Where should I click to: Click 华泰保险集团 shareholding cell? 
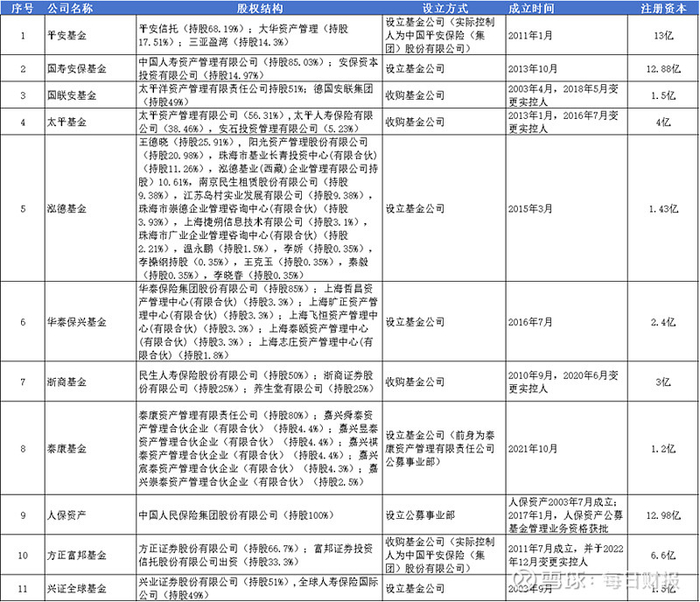coord(259,322)
